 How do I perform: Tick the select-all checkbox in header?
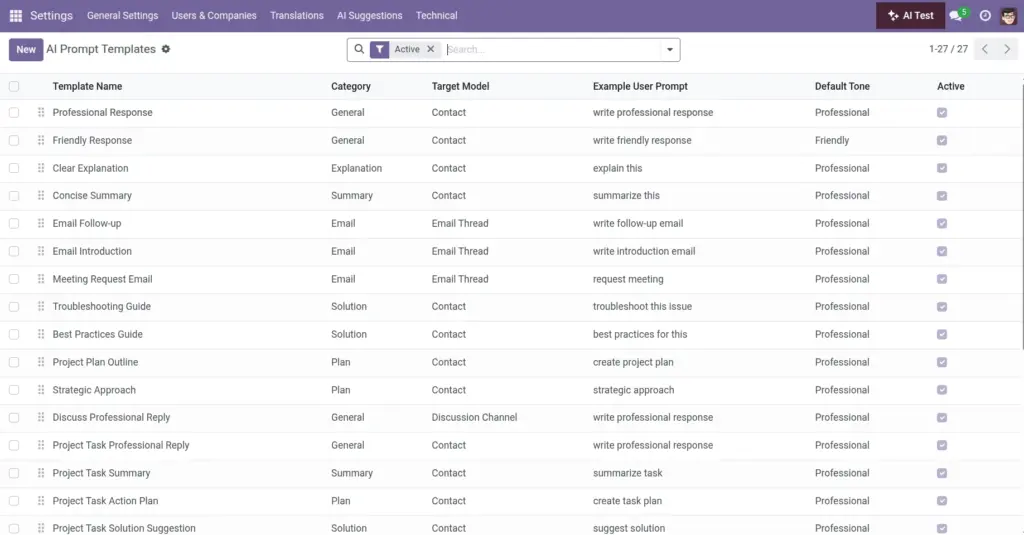tap(14, 86)
